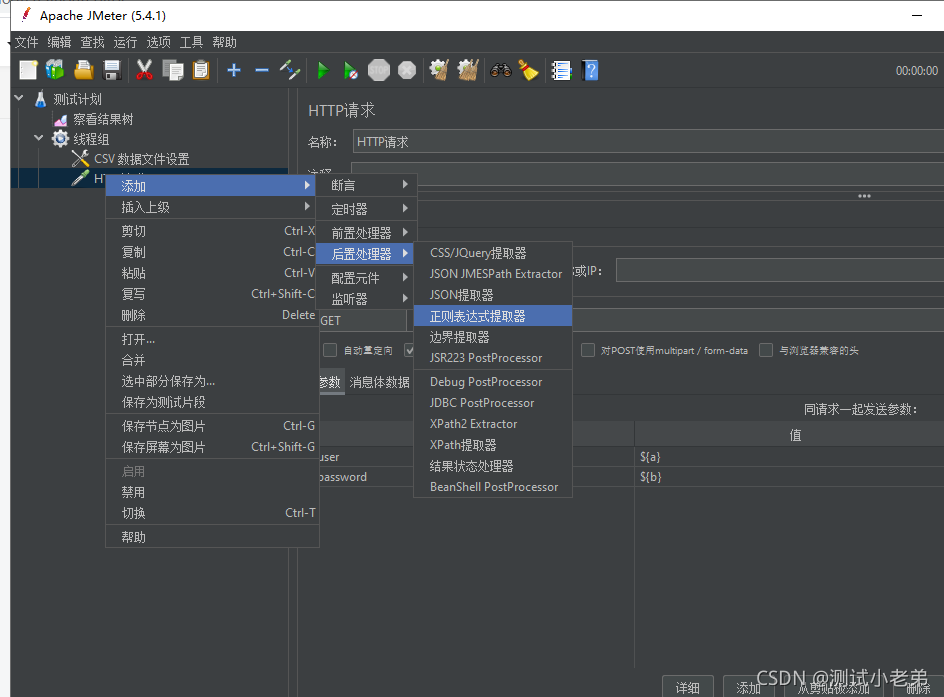Select the 测试计划 flask icon in tree
This screenshot has width=944, height=697.
(x=40, y=99)
